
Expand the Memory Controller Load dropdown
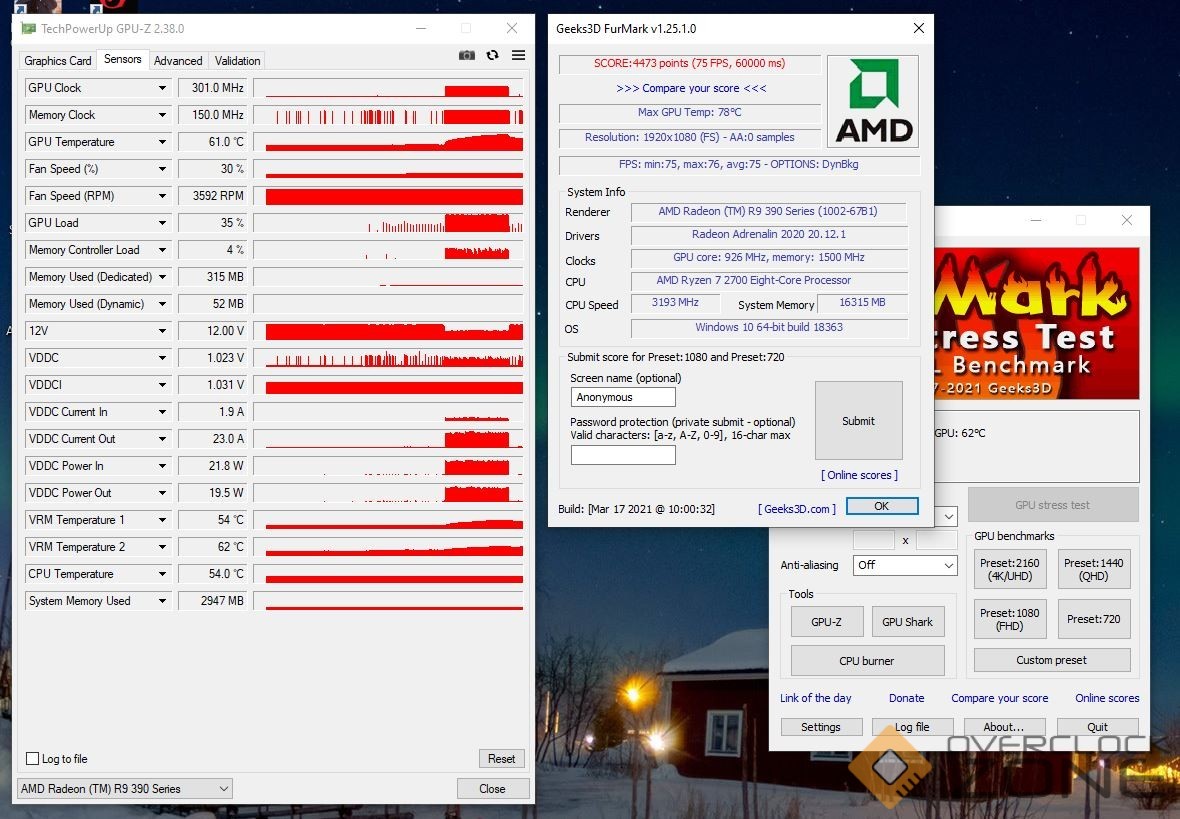(162, 250)
